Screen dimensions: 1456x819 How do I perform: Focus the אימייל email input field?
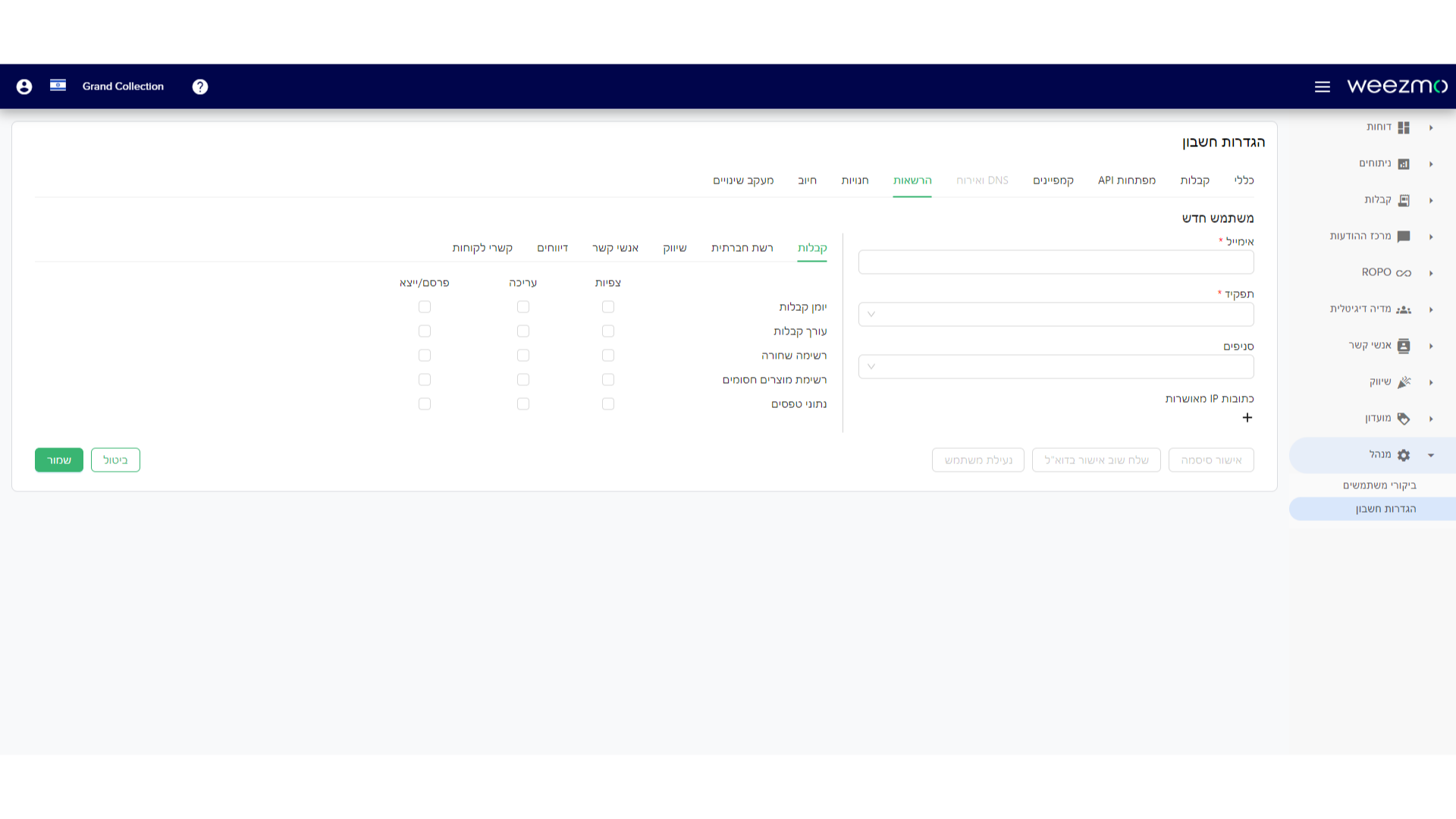coord(1056,262)
